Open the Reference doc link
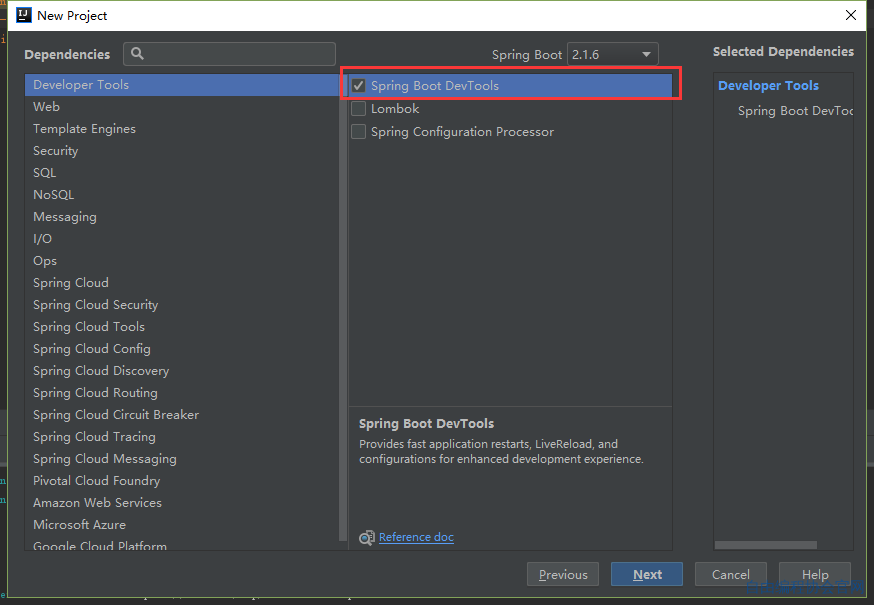Image resolution: width=874 pixels, height=605 pixels. pos(416,537)
